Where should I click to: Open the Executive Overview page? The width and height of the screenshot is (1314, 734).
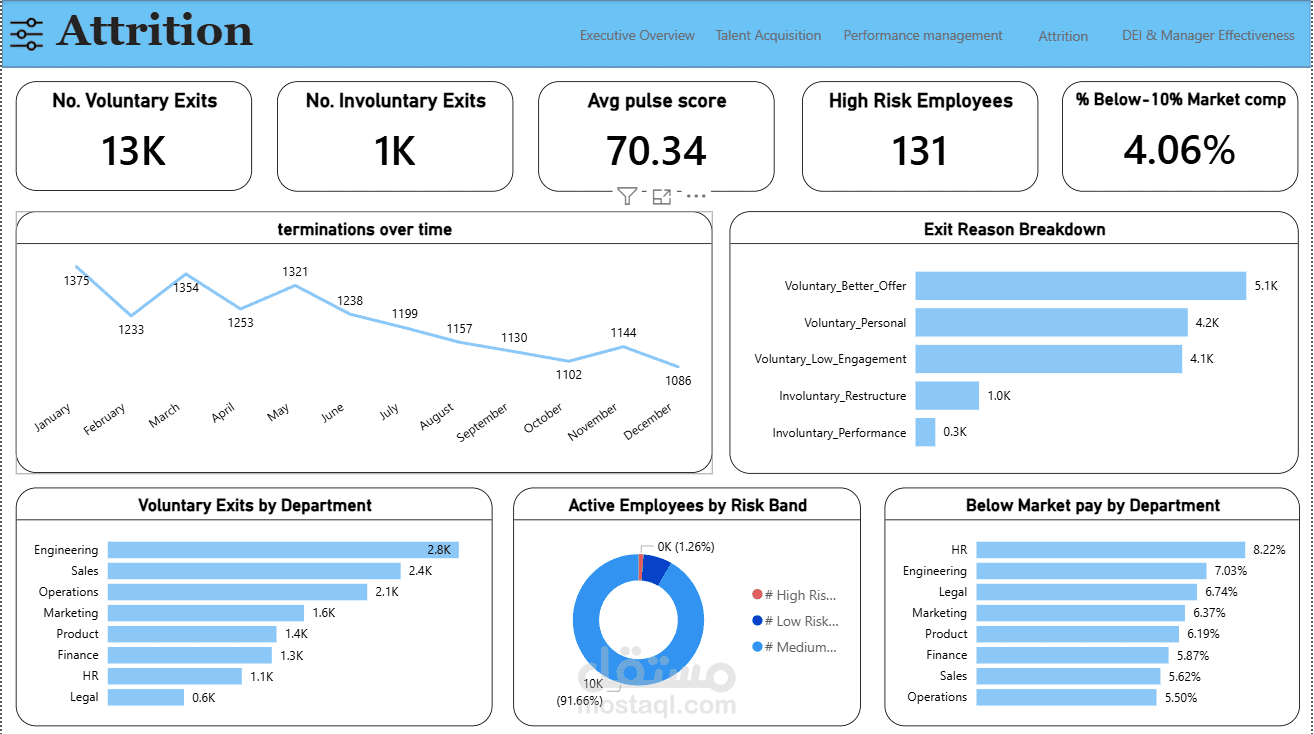(x=637, y=35)
